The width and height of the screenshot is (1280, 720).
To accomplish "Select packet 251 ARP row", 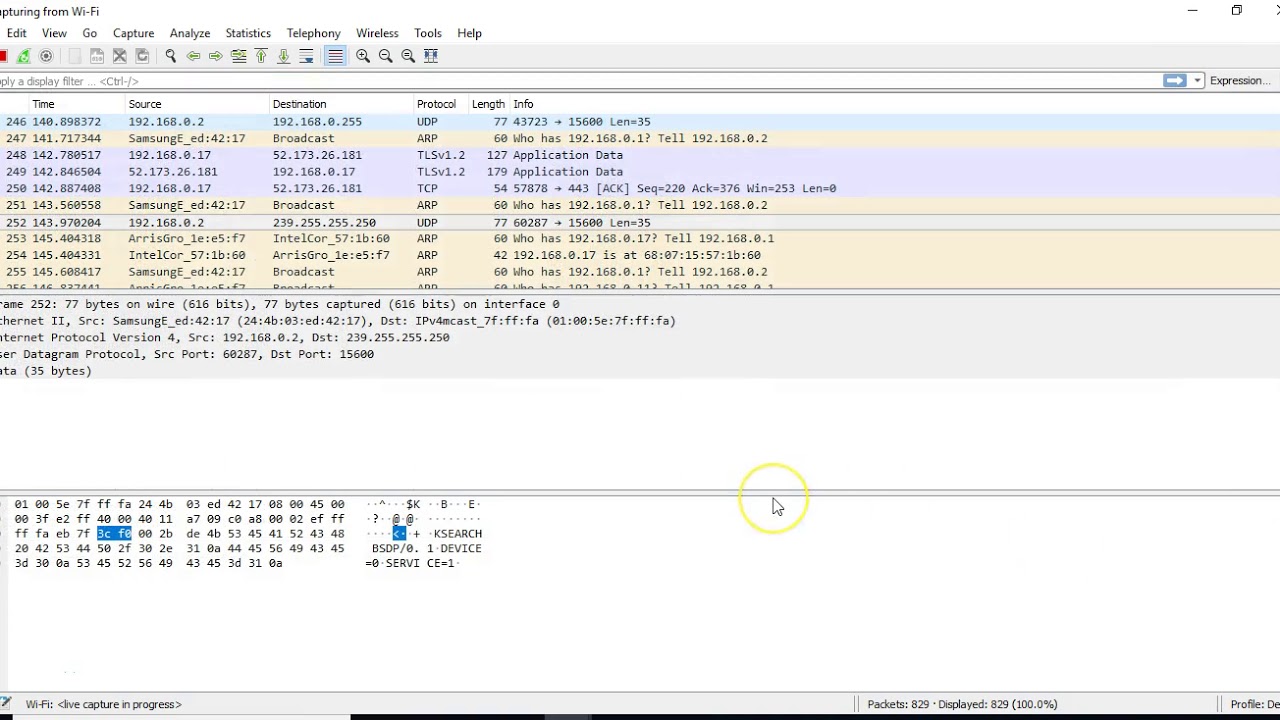I will pos(640,205).
